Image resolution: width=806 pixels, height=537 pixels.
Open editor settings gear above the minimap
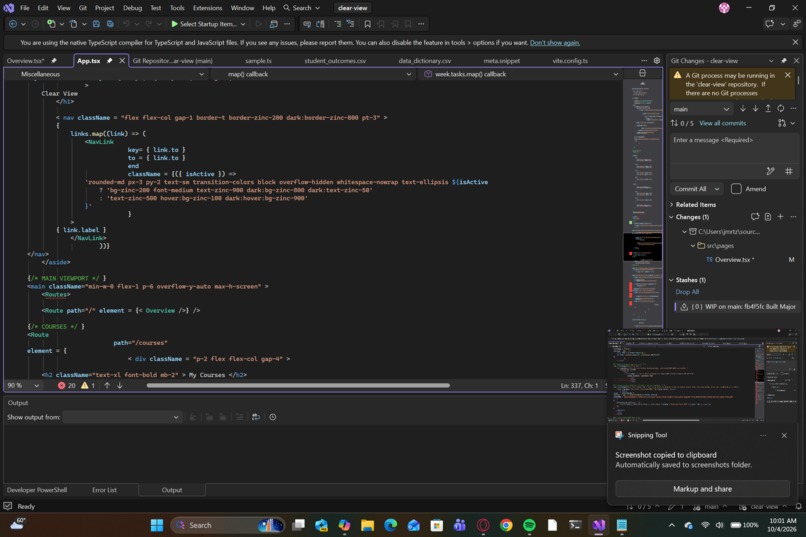(657, 61)
